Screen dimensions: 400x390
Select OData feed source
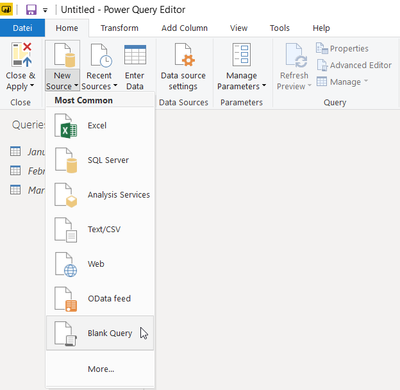click(x=100, y=299)
